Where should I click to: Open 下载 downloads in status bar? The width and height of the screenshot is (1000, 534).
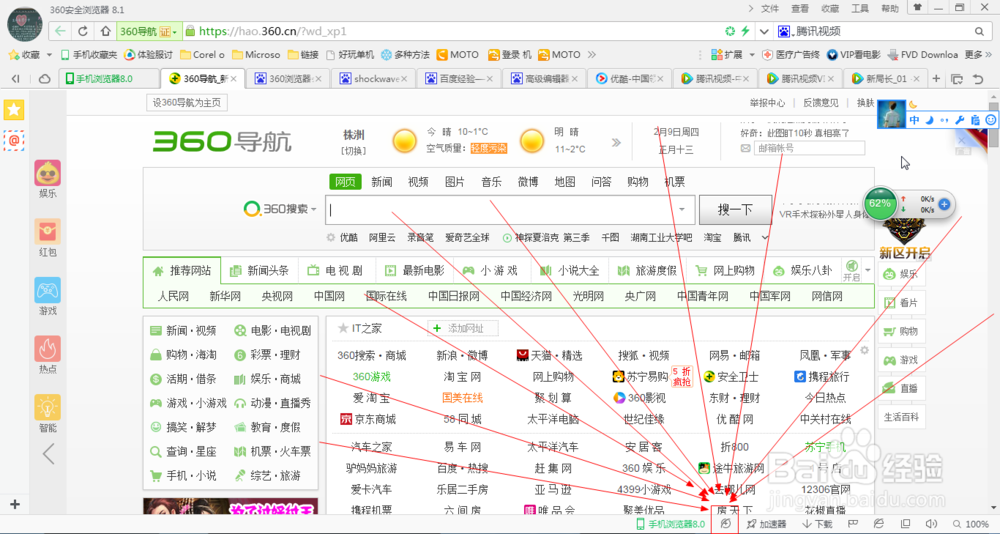coord(817,524)
